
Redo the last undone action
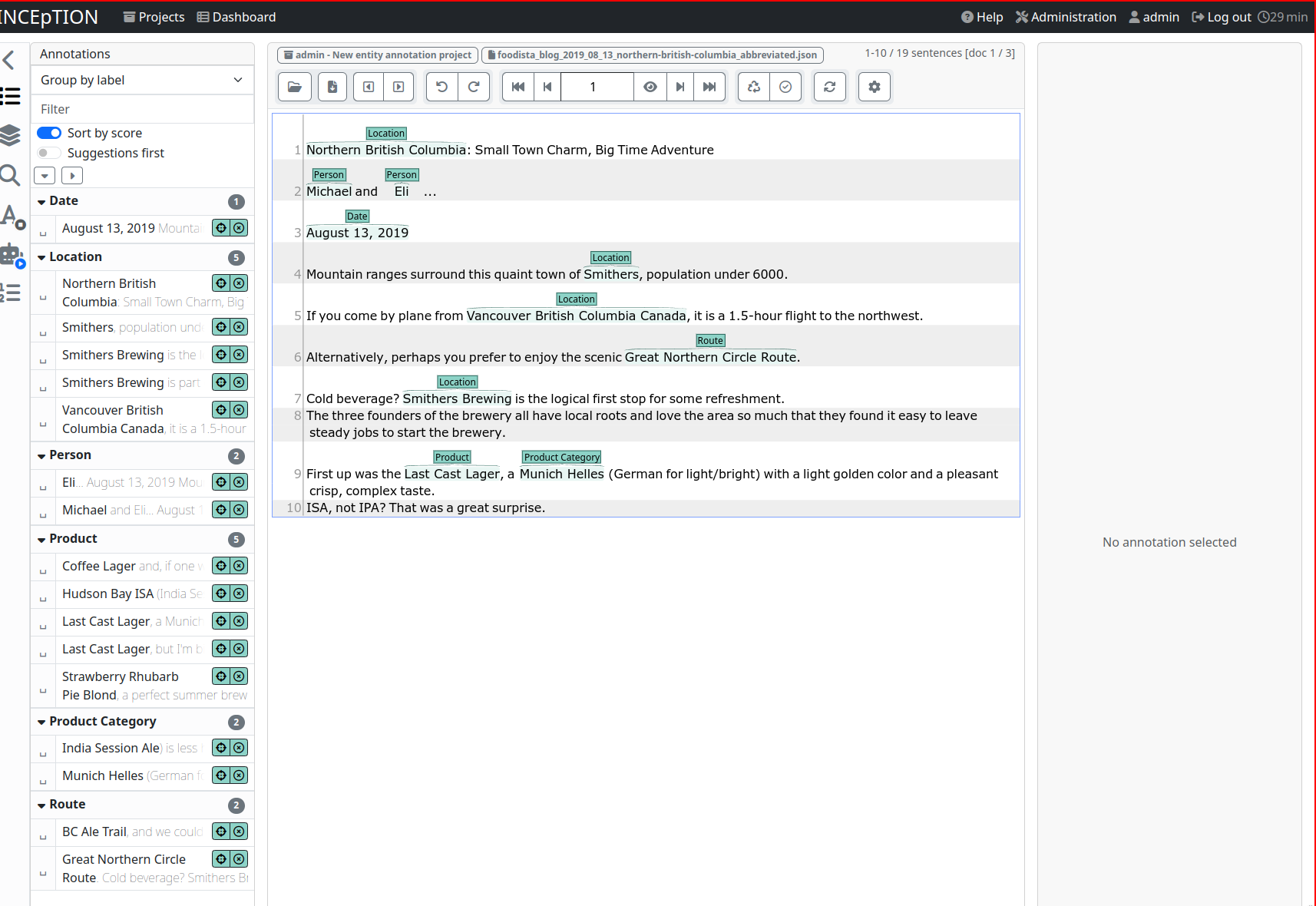point(474,87)
